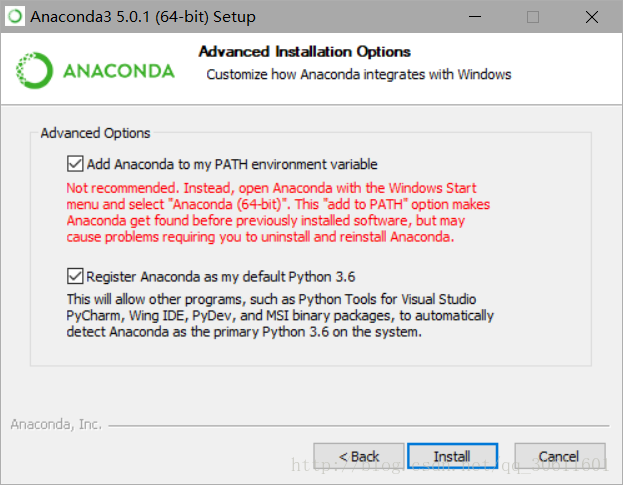The width and height of the screenshot is (623, 485).
Task: Minimize the Anaconda3 Setup window
Action: [487, 17]
